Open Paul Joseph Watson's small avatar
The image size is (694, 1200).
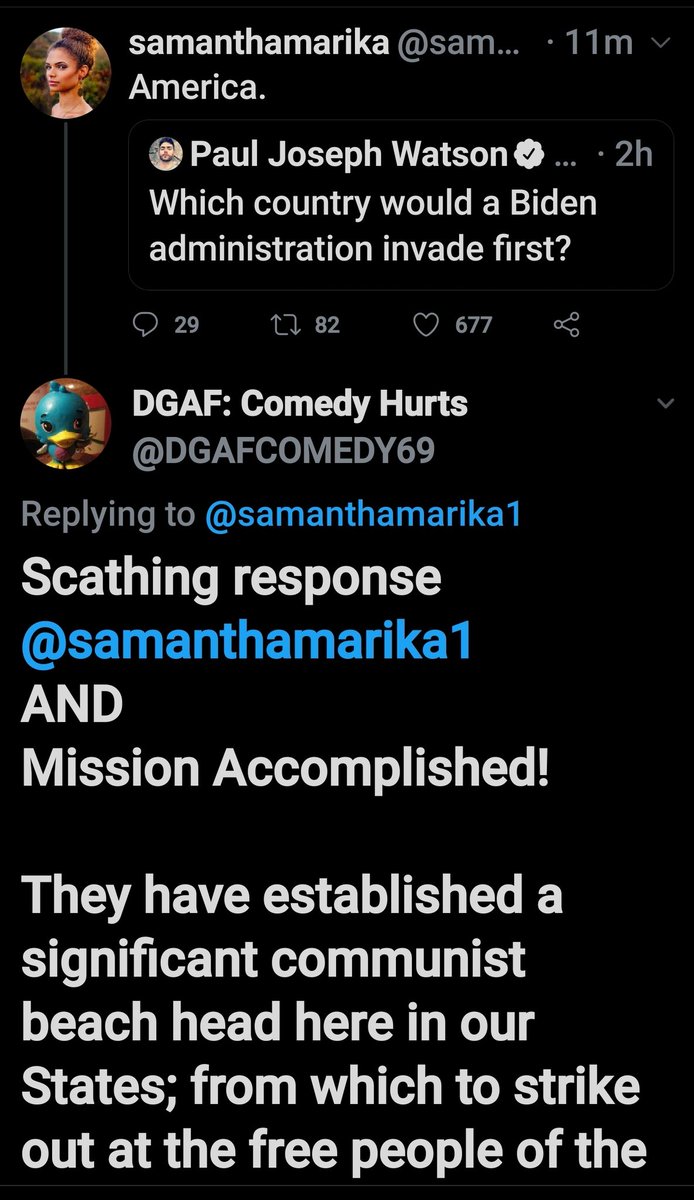[x=166, y=154]
